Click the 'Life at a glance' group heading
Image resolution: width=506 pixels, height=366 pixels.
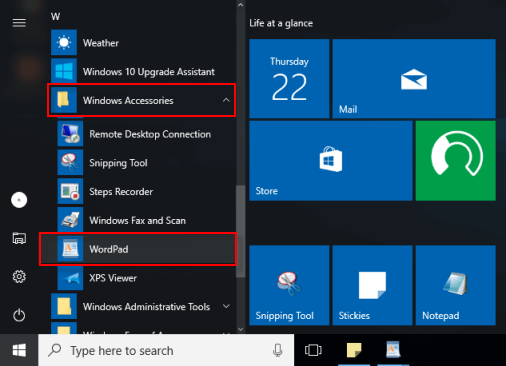pyautogui.click(x=281, y=23)
